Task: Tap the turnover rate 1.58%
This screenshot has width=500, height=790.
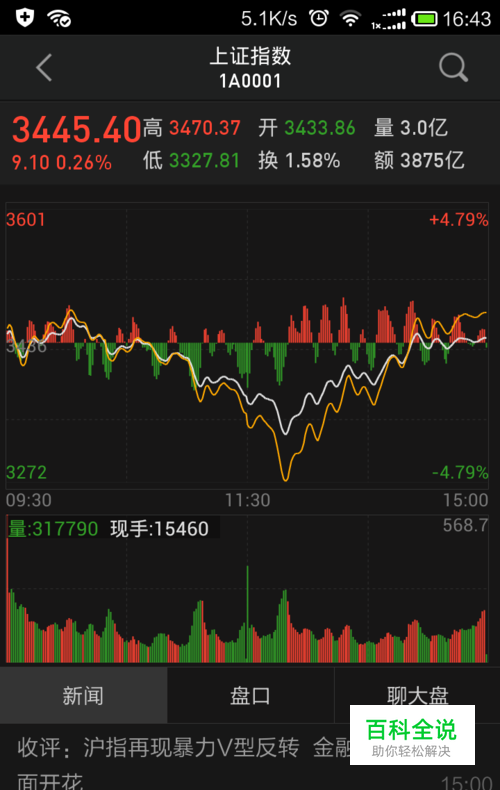Action: [312, 161]
